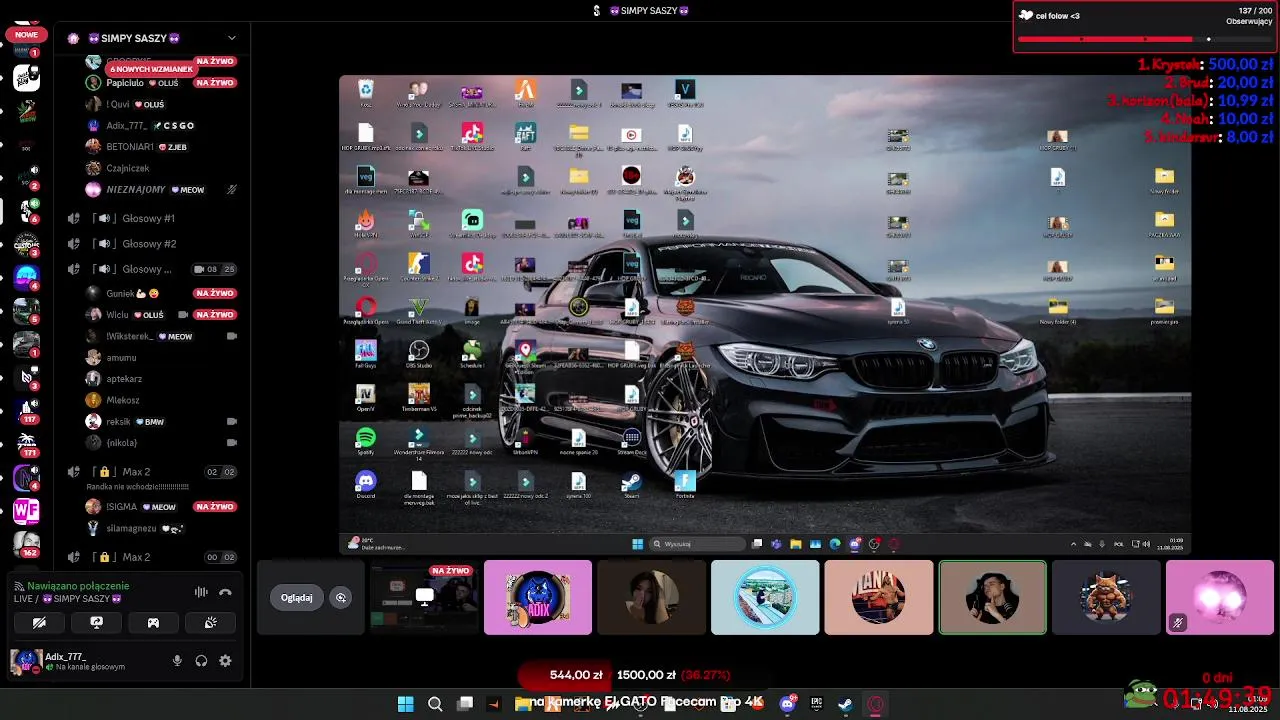Click camera icon next to reksik

click(232, 421)
